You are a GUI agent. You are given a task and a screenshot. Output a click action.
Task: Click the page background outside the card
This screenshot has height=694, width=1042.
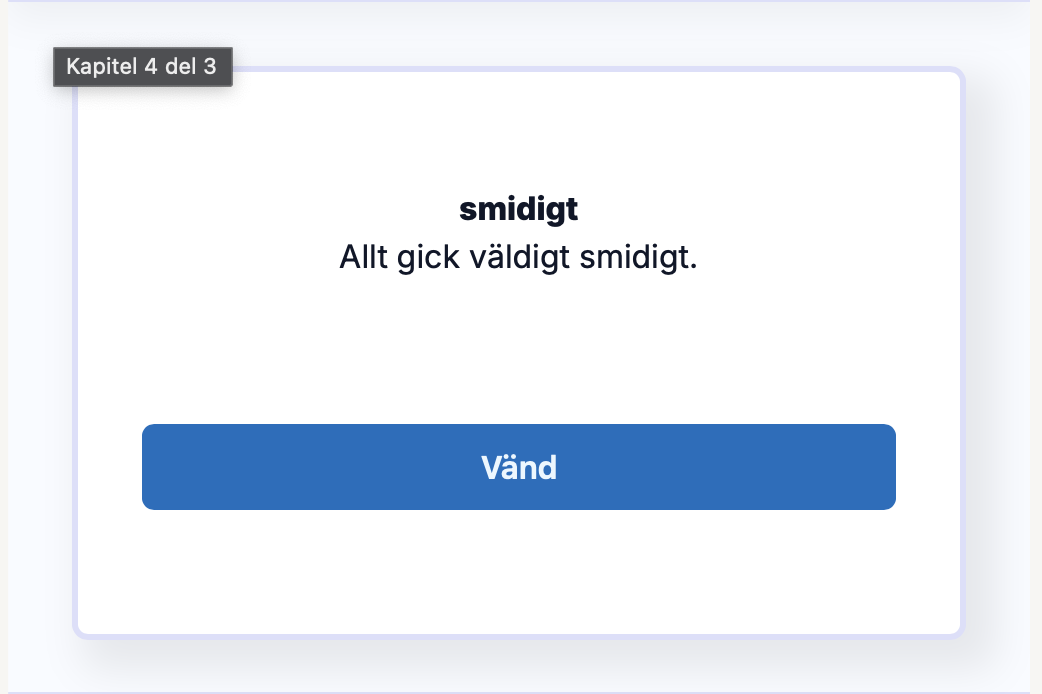click(1010, 350)
